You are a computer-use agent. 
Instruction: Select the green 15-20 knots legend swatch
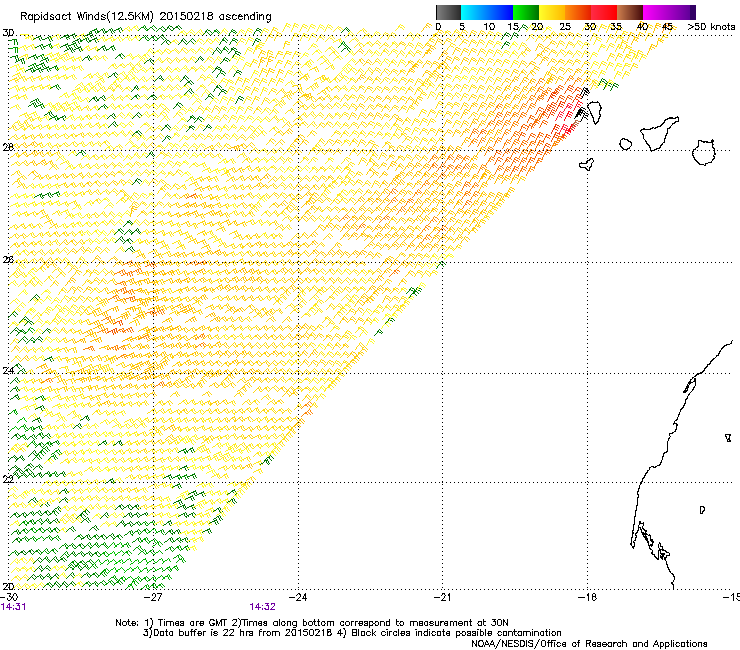pos(526,12)
